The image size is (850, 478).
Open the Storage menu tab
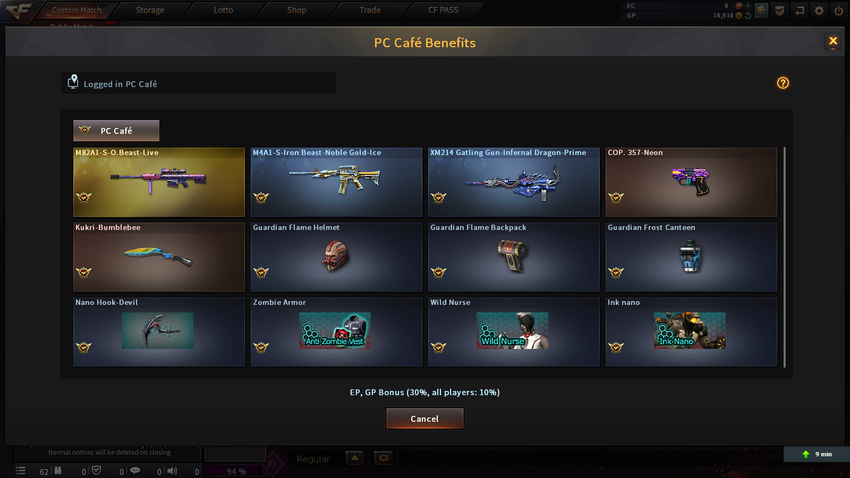150,10
